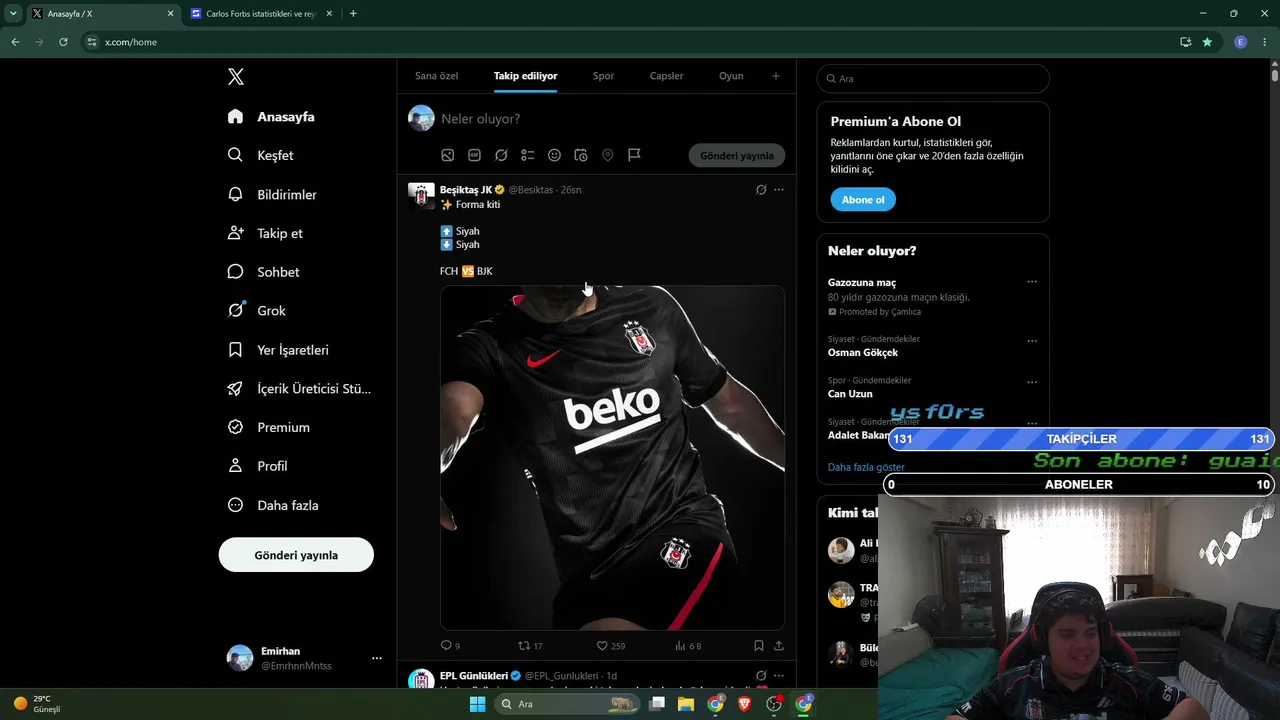Screen dimensions: 1280x720
Task: Click the composer's Gönderi yayınla button
Action: (x=737, y=155)
